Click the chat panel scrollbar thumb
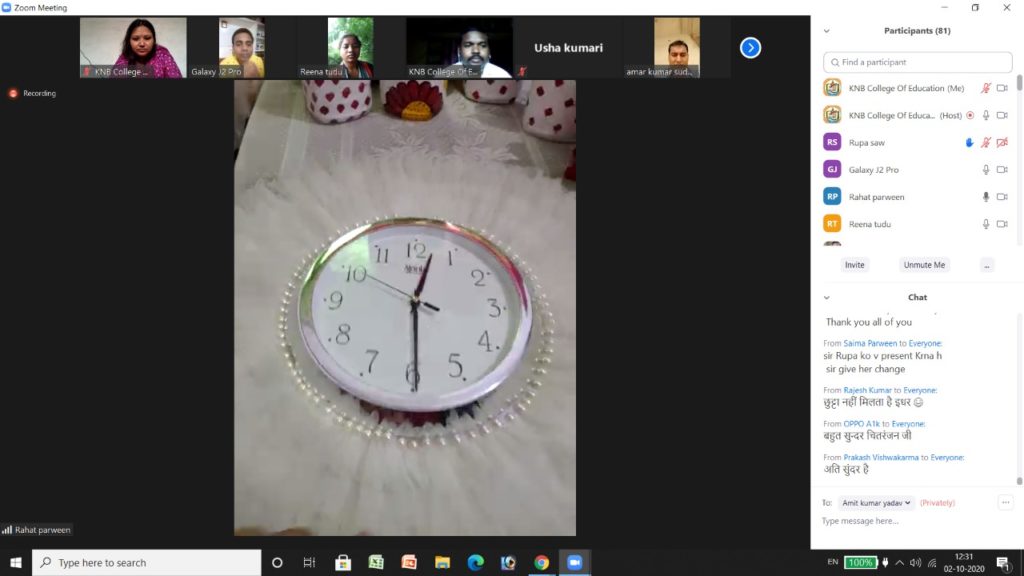Image resolution: width=1024 pixels, height=576 pixels. pos(1019,481)
